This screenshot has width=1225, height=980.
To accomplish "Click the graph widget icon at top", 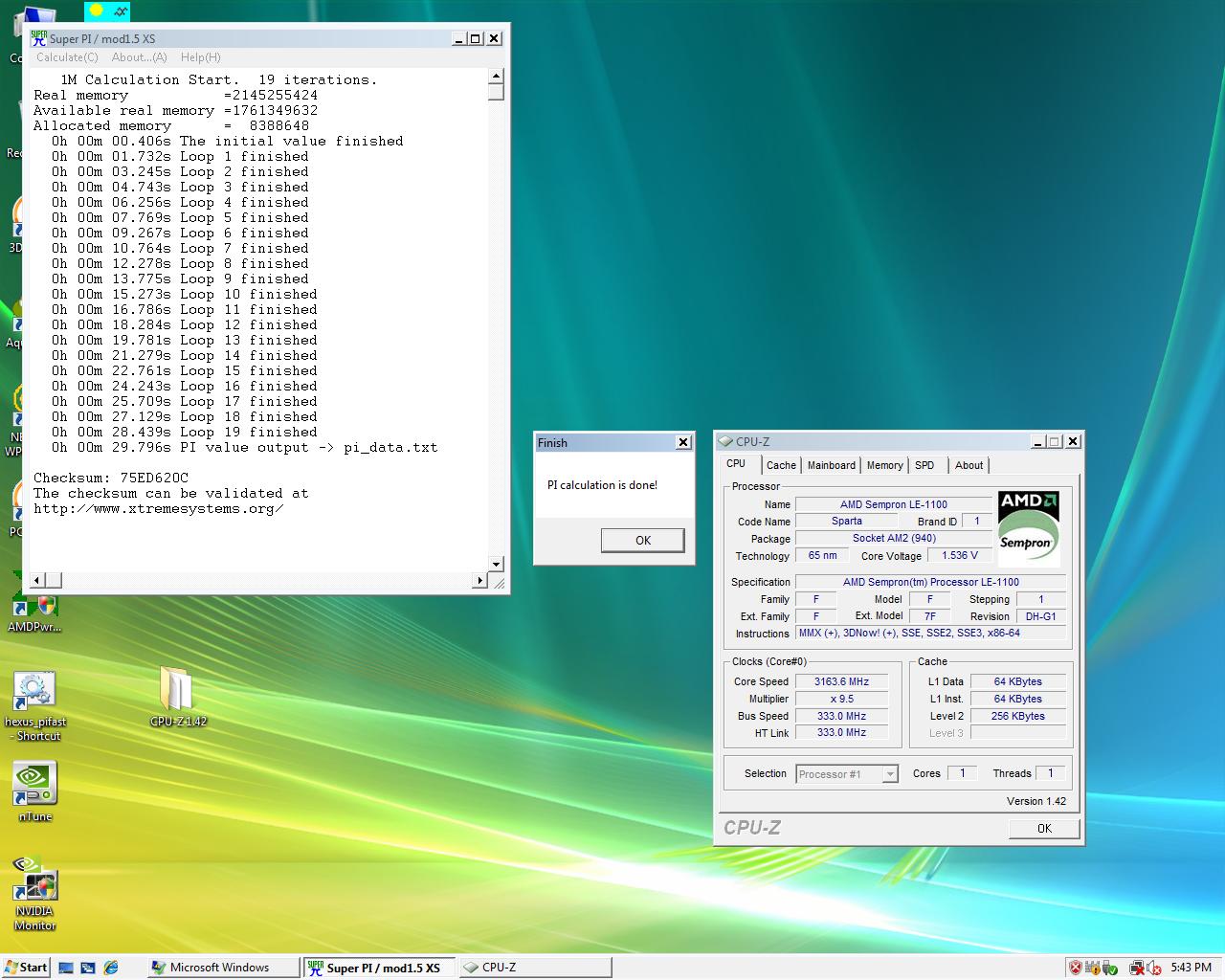I will [x=120, y=11].
